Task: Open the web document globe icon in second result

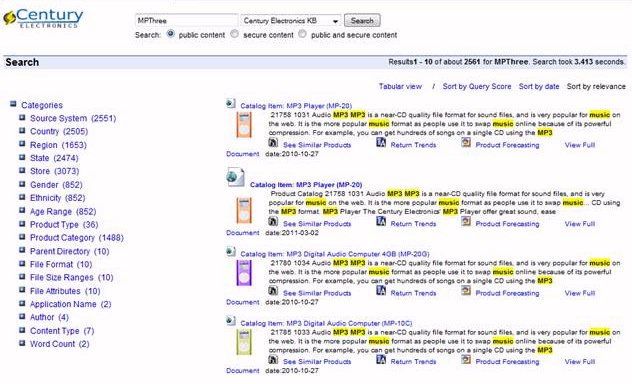Action: [x=235, y=177]
